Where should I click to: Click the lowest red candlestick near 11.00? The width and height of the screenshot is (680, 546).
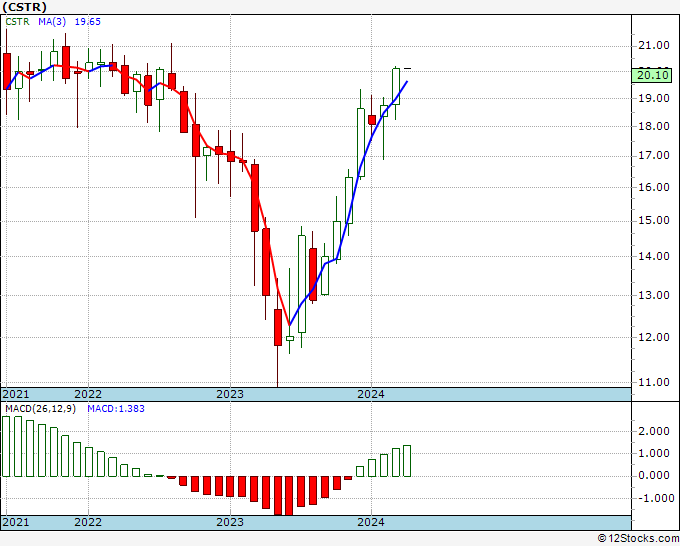(x=278, y=327)
